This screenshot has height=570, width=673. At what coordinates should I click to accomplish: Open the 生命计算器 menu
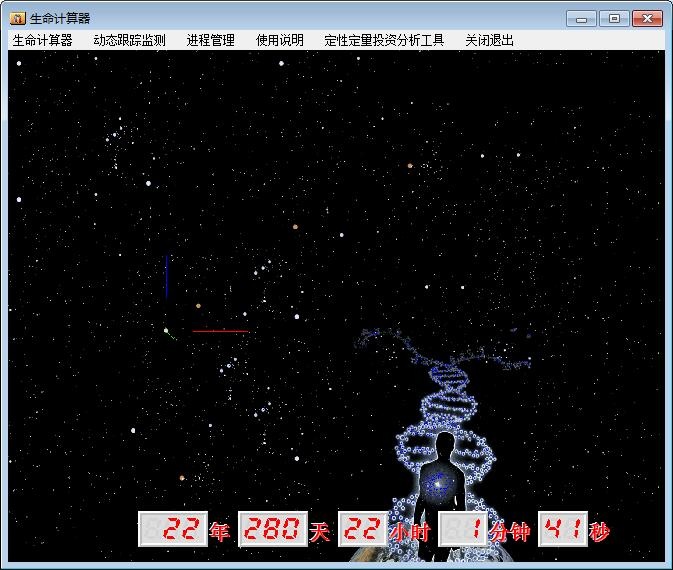42,40
